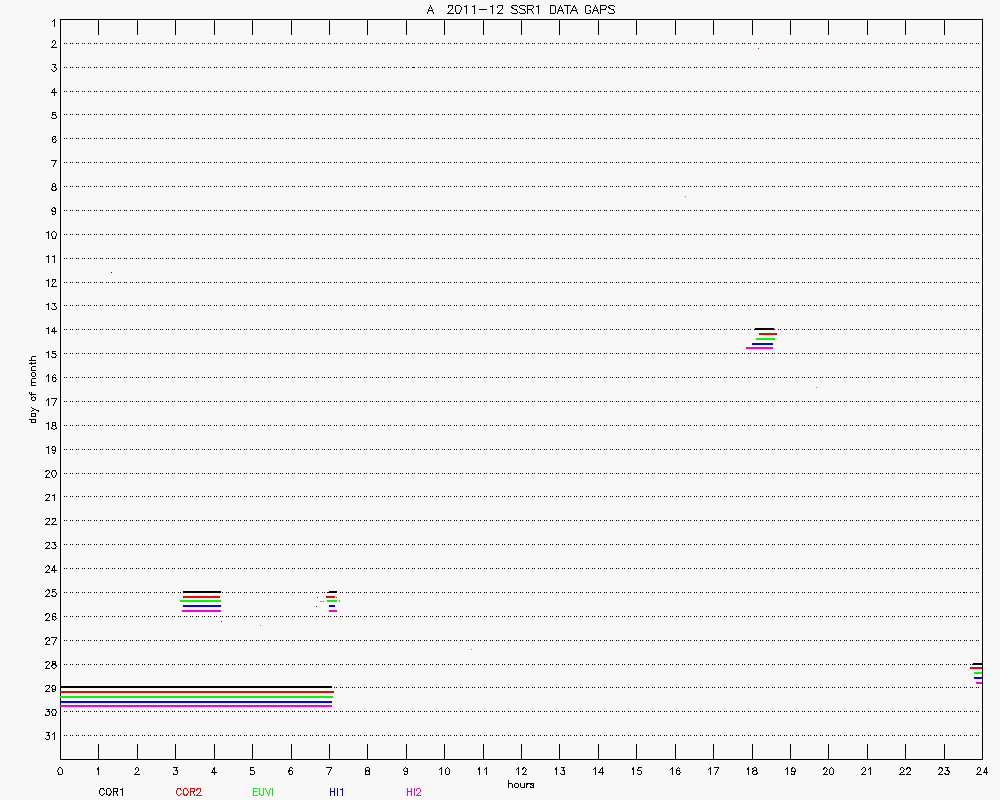
Task: Click the hour 0 tick label on x-axis
Action: pyautogui.click(x=60, y=771)
